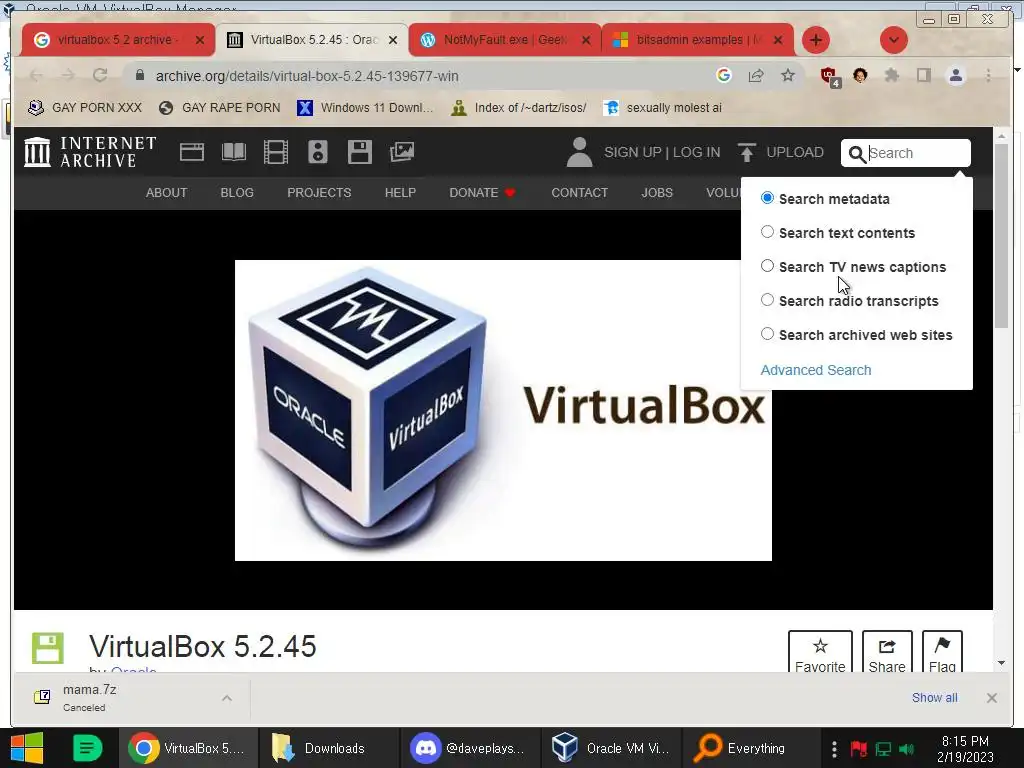
Task: Select the Search metadata radio button
Action: 767,198
